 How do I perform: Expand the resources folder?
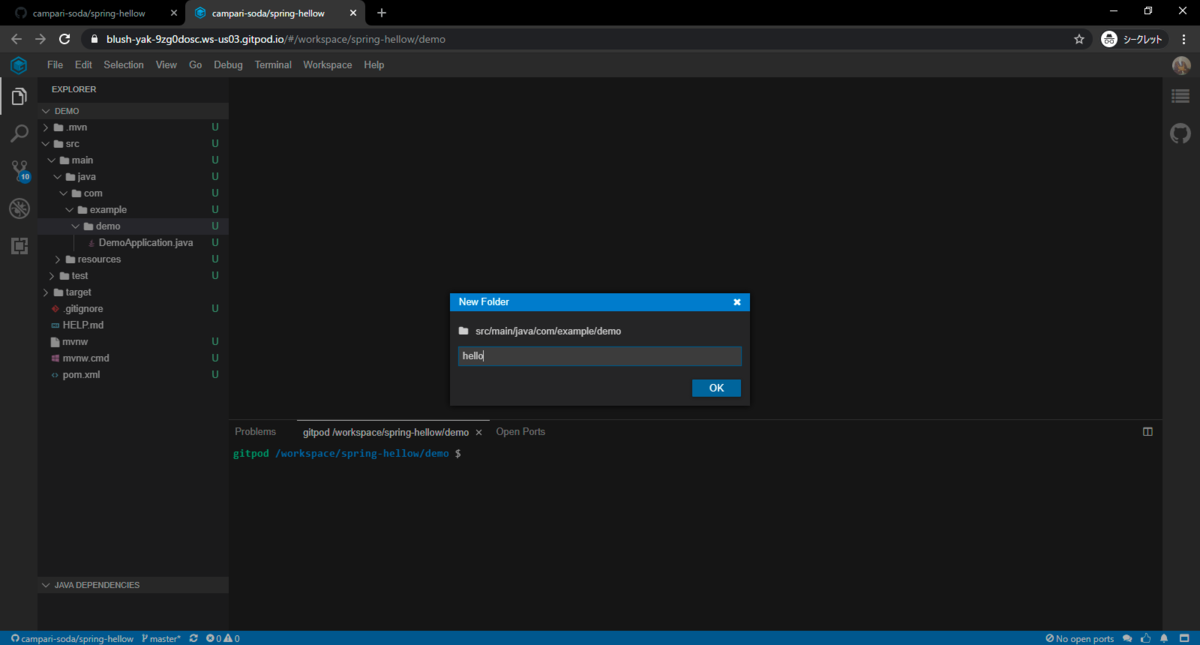[x=58, y=259]
